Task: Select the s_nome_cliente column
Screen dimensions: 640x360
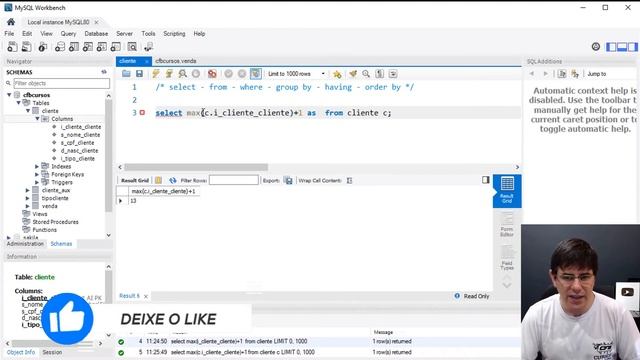Action: [80, 135]
